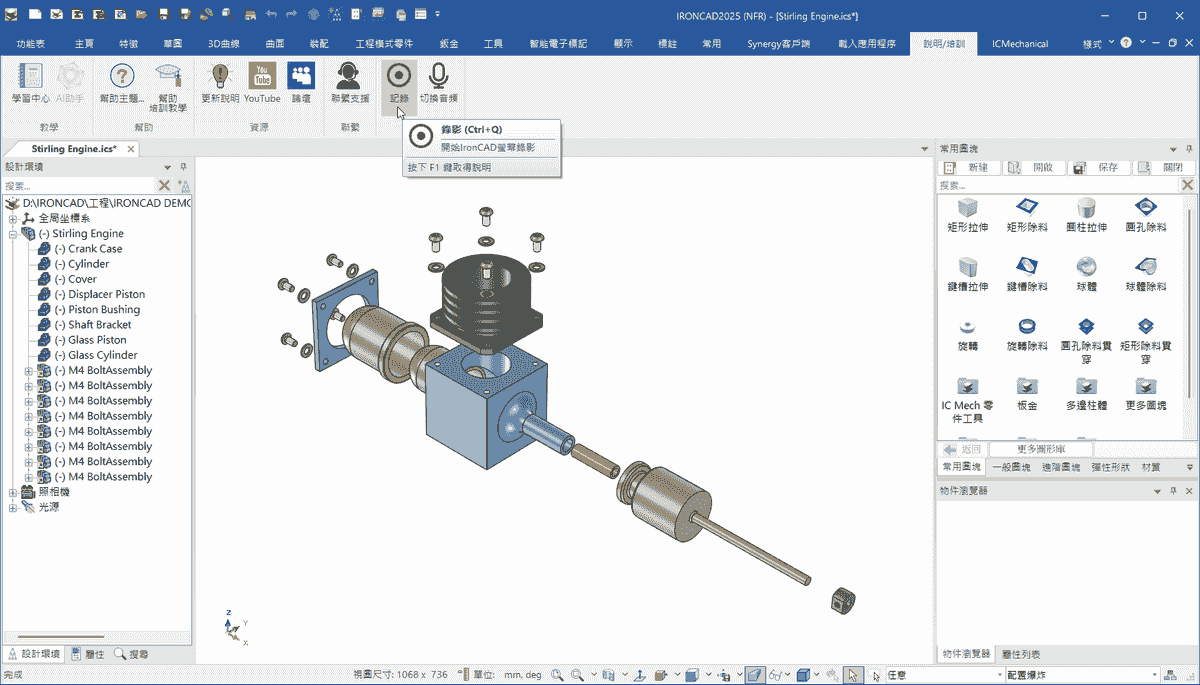Click the 更新說明 lightbulb icon

(x=220, y=75)
